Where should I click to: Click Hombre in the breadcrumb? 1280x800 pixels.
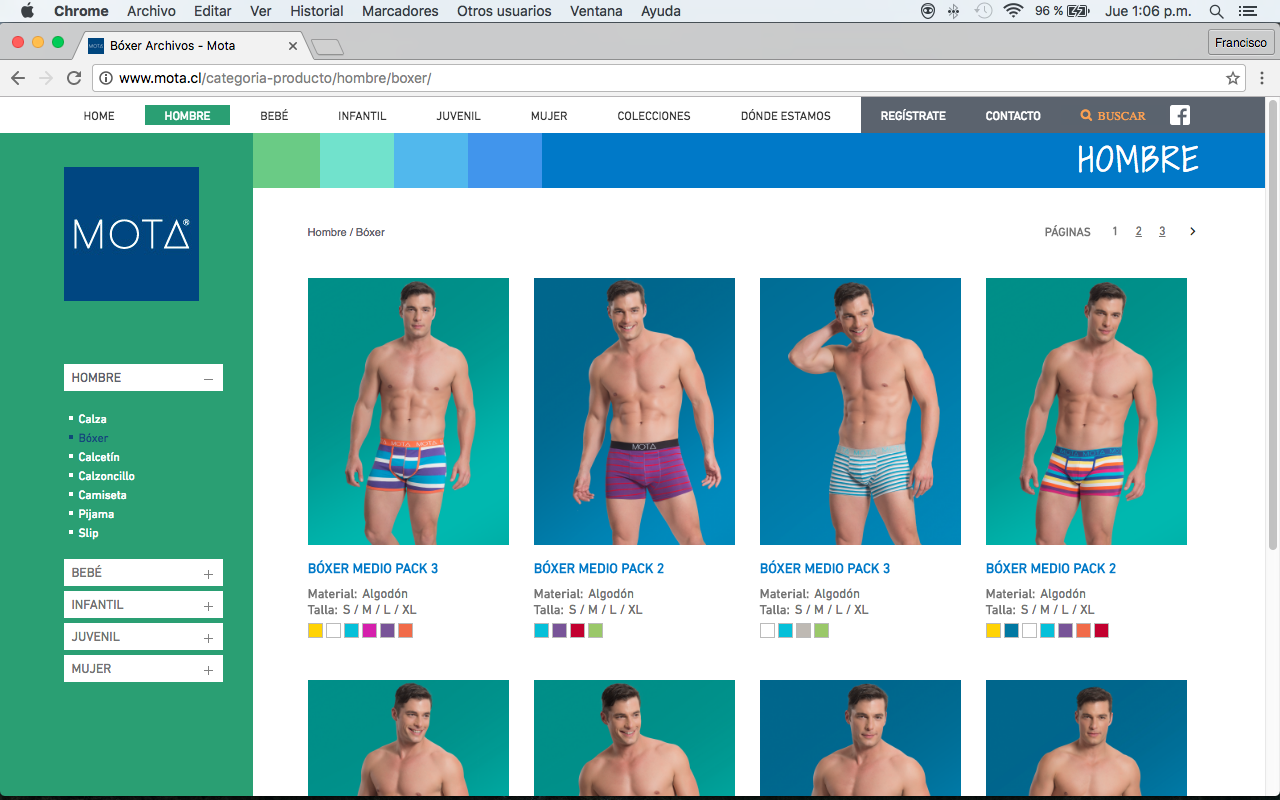(x=327, y=232)
